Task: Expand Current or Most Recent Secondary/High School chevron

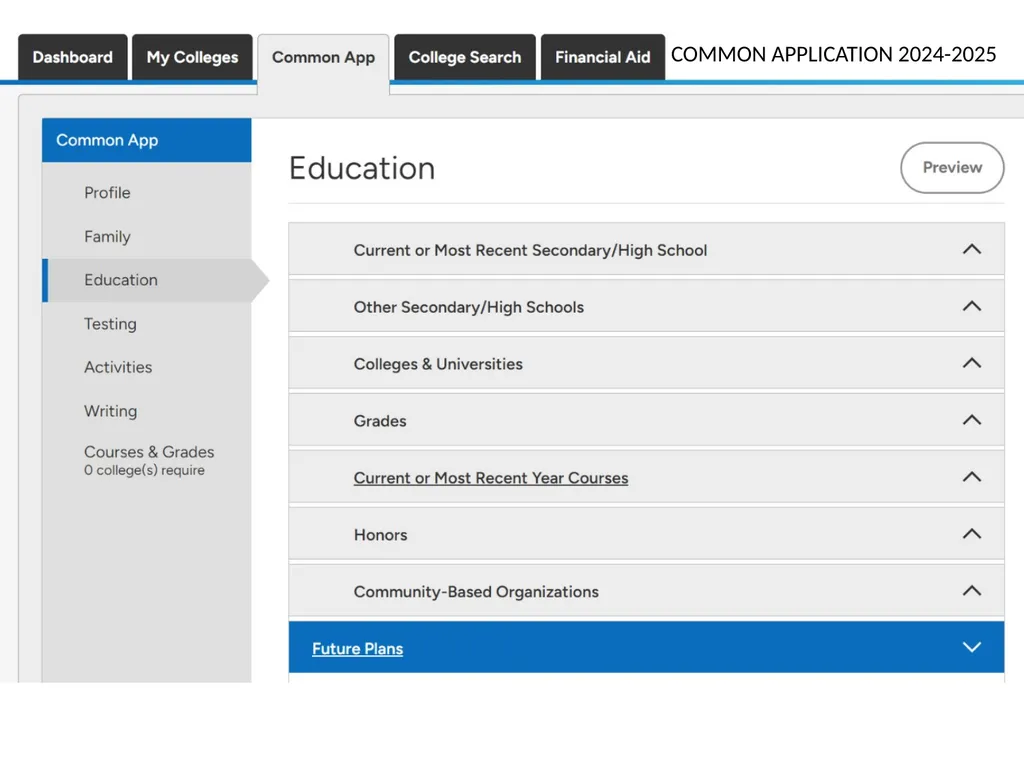Action: point(971,249)
